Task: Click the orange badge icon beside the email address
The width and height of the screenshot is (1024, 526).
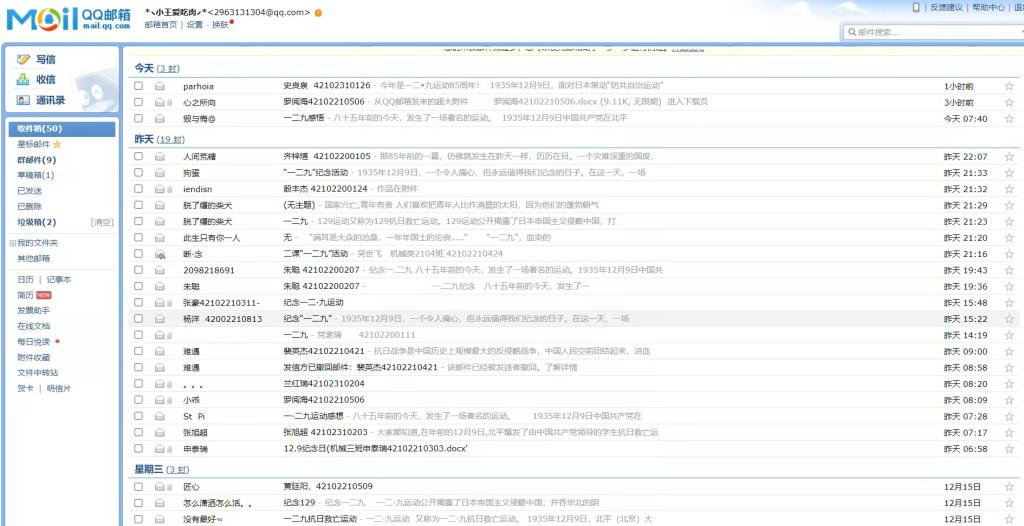Action: [318, 12]
